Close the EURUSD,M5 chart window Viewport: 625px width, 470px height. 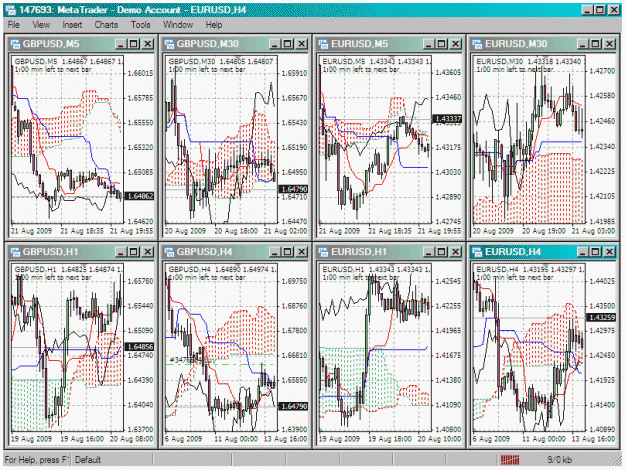(455, 44)
